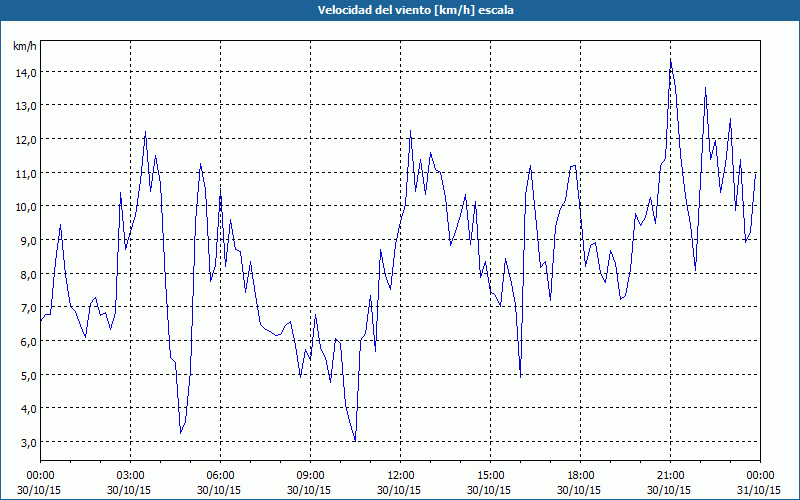This screenshot has height=500, width=800.
Task: Click the 12,2 peak near 03:30
Action: [x=145, y=132]
